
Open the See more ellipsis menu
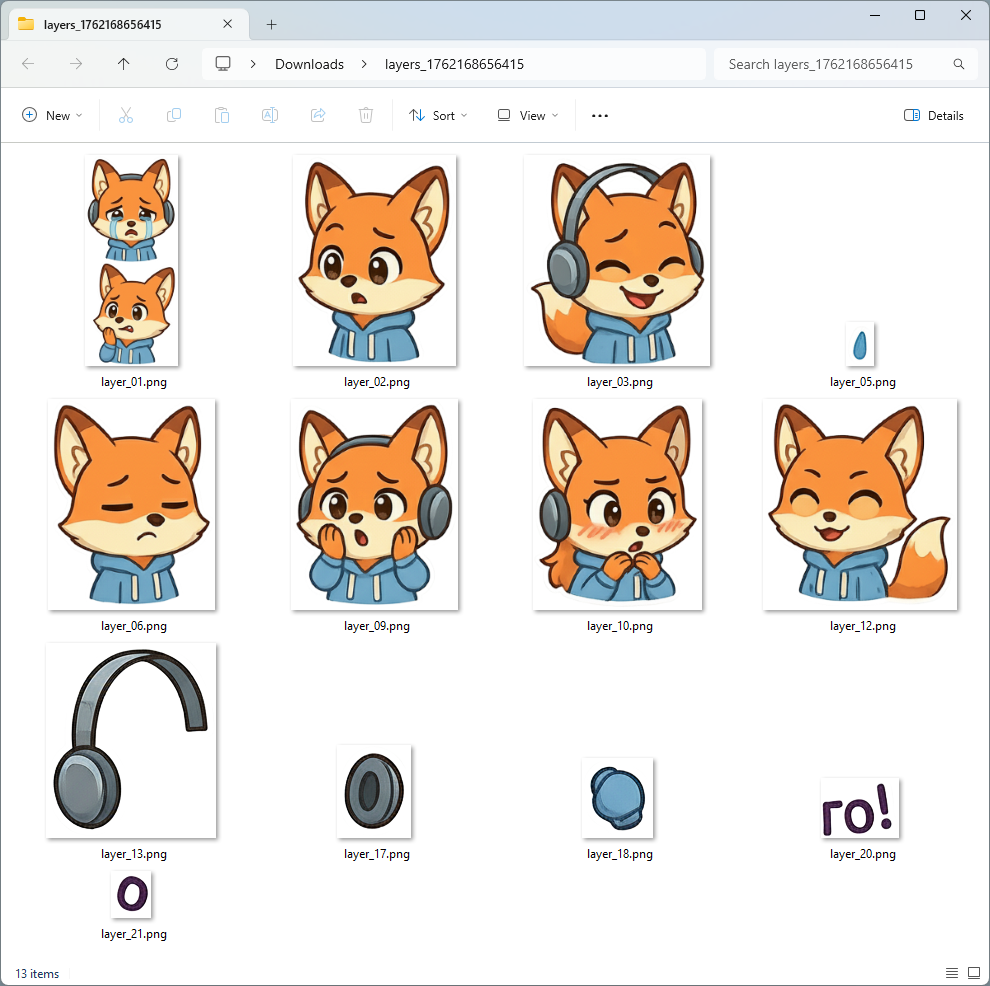point(600,115)
